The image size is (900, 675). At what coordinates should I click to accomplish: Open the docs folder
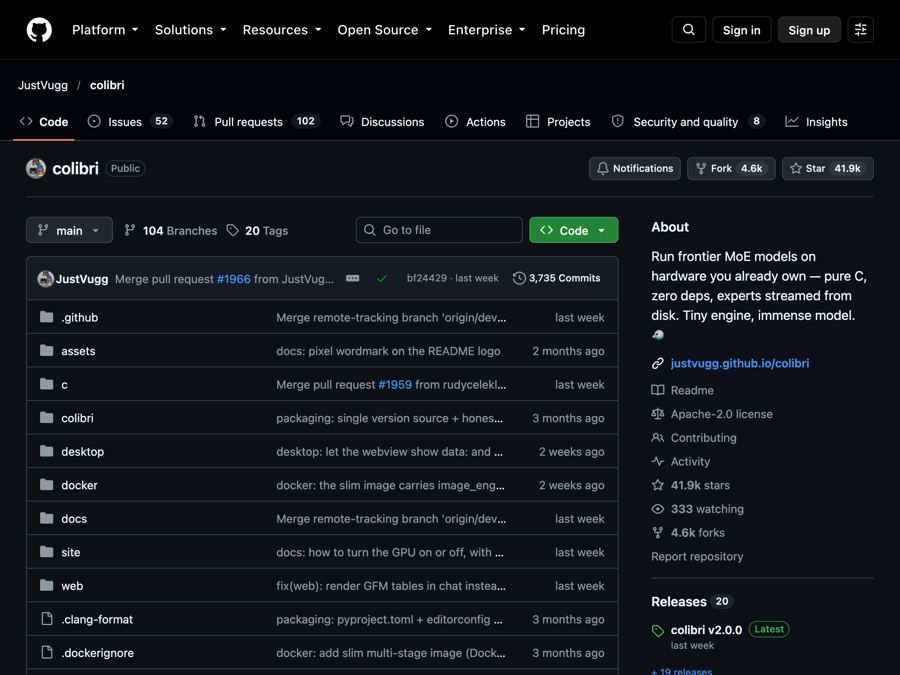click(x=74, y=518)
